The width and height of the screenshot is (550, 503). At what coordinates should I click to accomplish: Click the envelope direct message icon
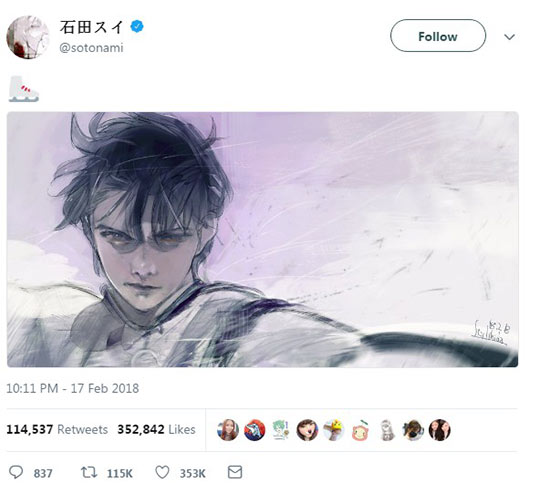pyautogui.click(x=235, y=472)
